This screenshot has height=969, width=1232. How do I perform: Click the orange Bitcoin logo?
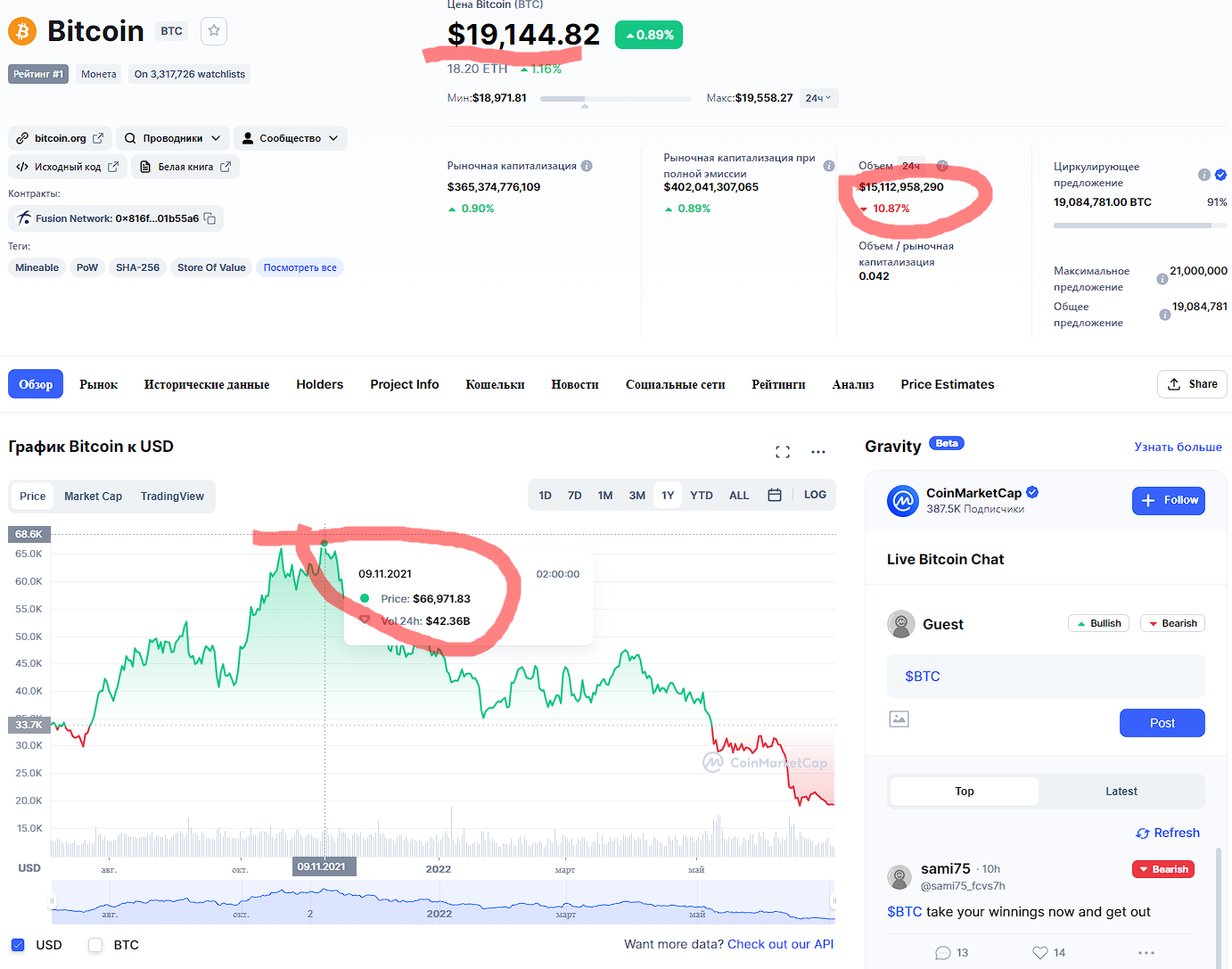[22, 31]
